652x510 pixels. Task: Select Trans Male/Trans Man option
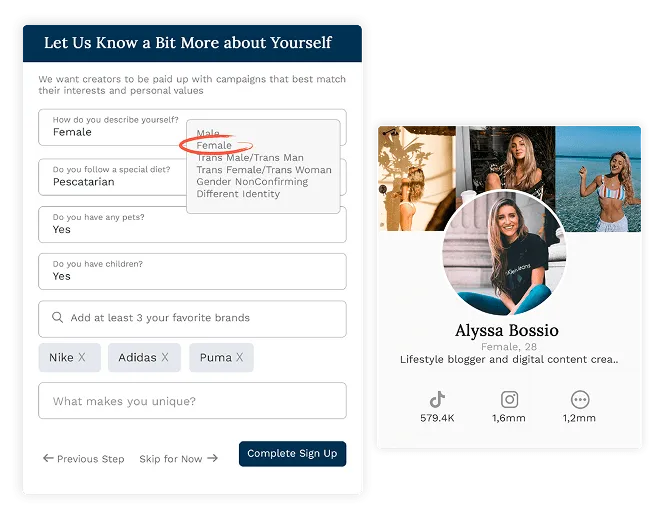click(250, 158)
